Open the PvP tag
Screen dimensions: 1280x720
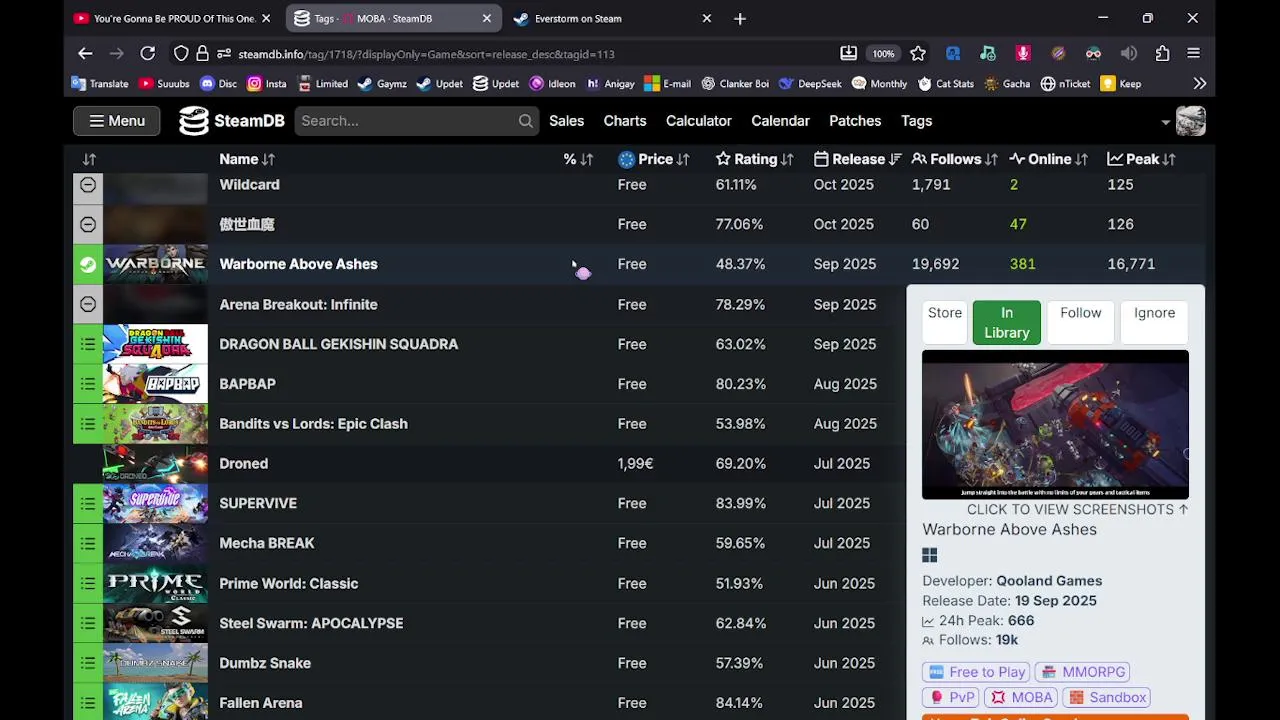coord(952,697)
